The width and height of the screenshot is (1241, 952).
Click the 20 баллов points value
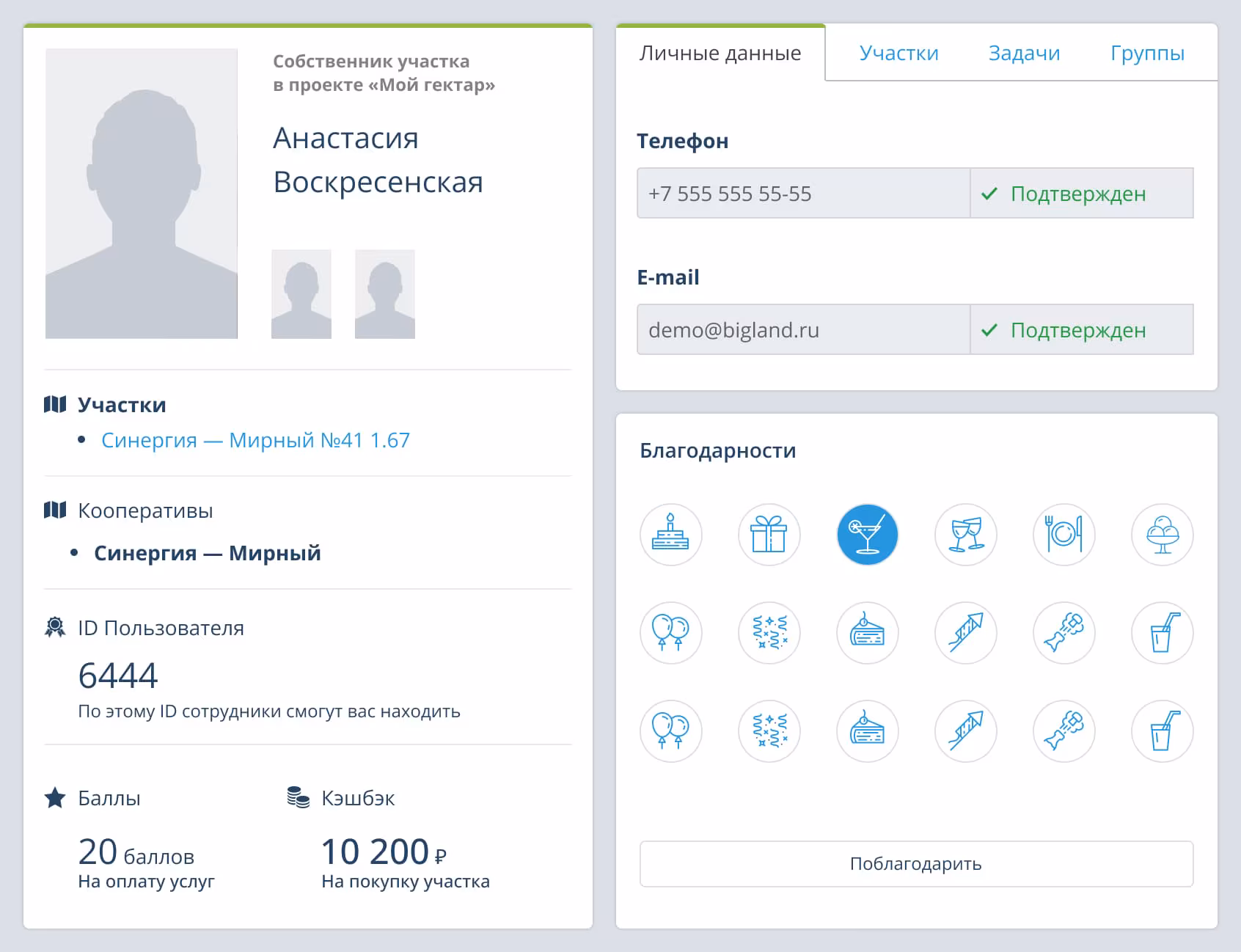pos(136,852)
